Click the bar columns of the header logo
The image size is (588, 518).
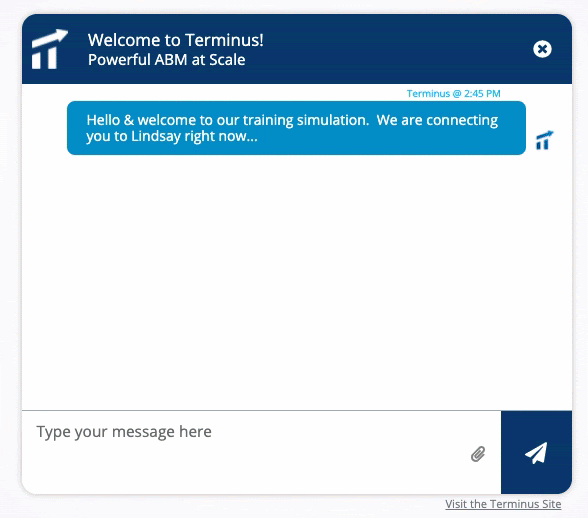click(44, 59)
